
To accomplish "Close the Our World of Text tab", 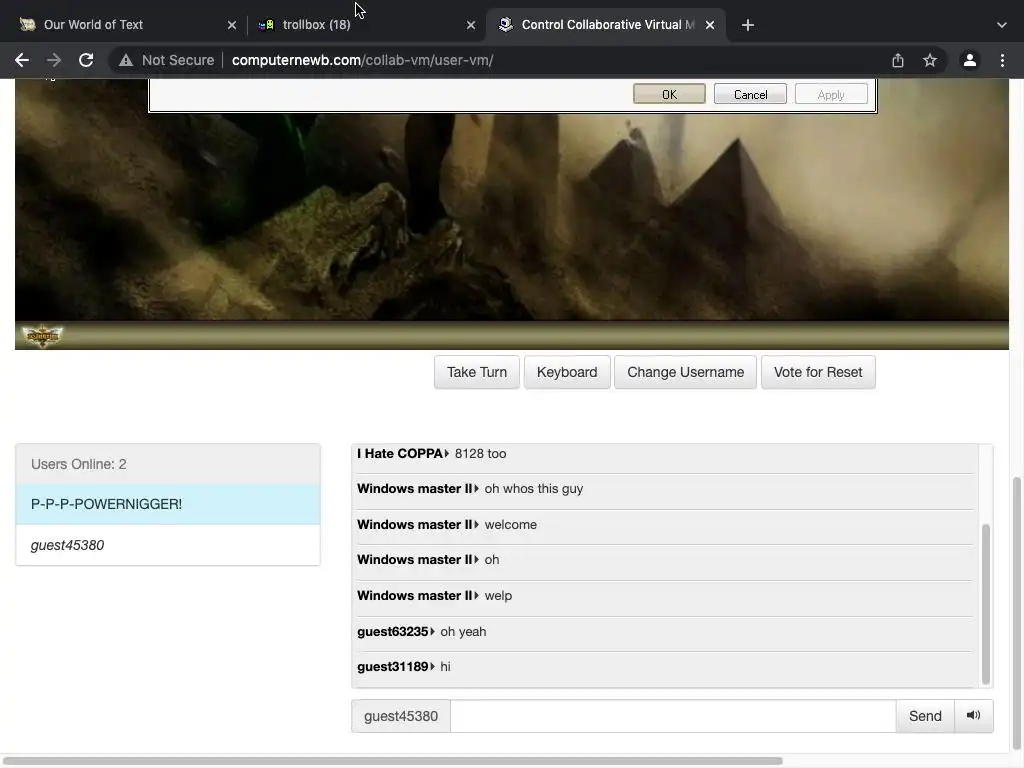I will (232, 25).
